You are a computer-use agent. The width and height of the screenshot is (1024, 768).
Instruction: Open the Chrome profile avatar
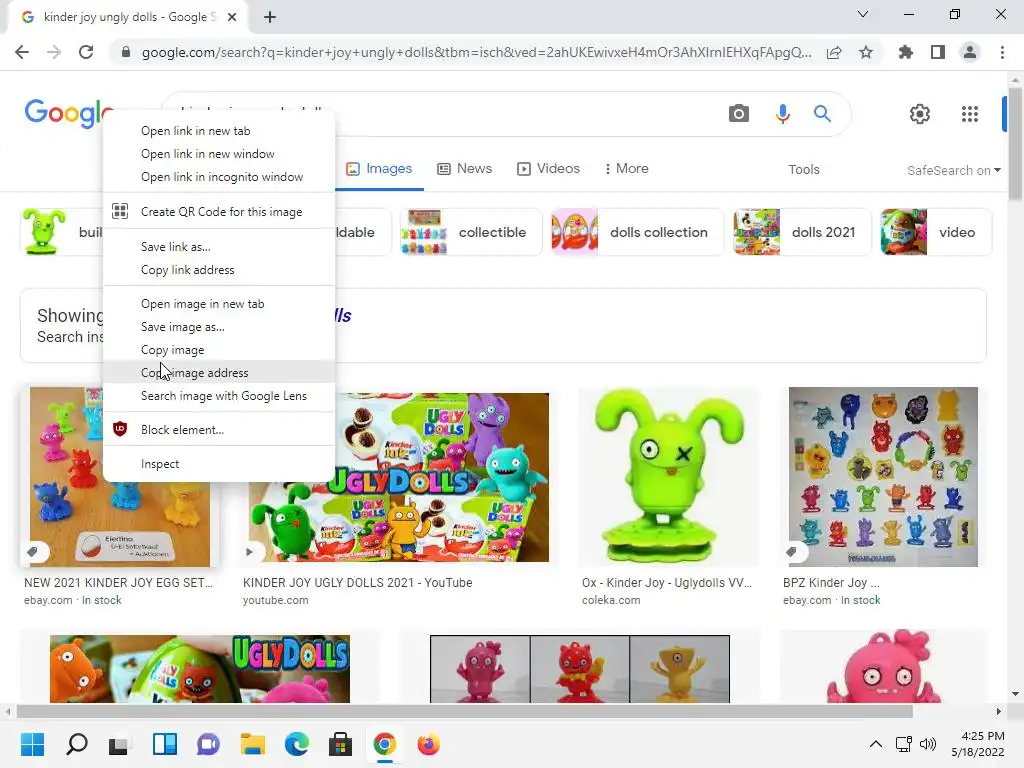click(x=970, y=52)
